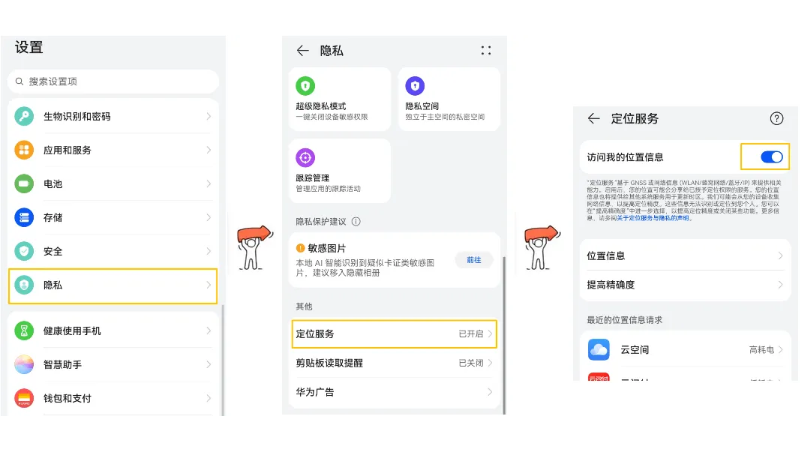Click the info icon beside 隐私保护建议
Viewport: 800px width, 450px height.
356,221
